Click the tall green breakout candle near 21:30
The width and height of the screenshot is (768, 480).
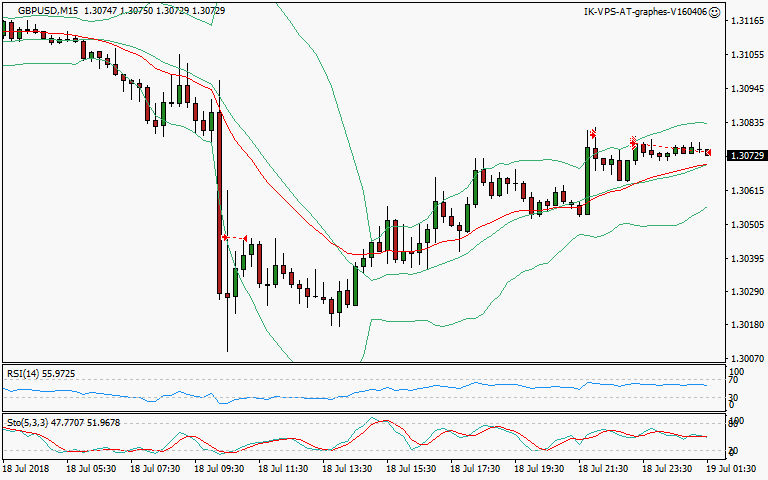tap(587, 180)
